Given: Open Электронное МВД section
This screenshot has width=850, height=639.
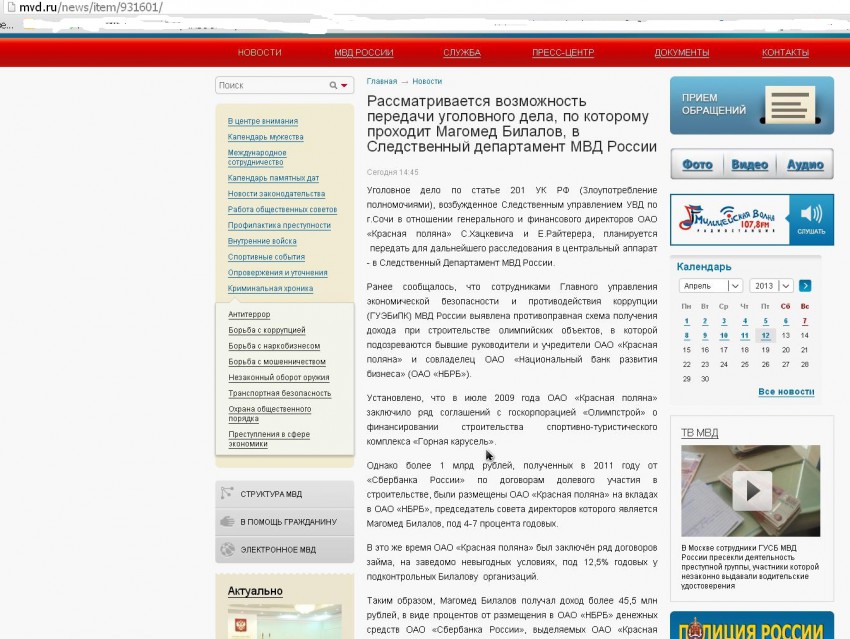Looking at the screenshot, I should (x=284, y=550).
